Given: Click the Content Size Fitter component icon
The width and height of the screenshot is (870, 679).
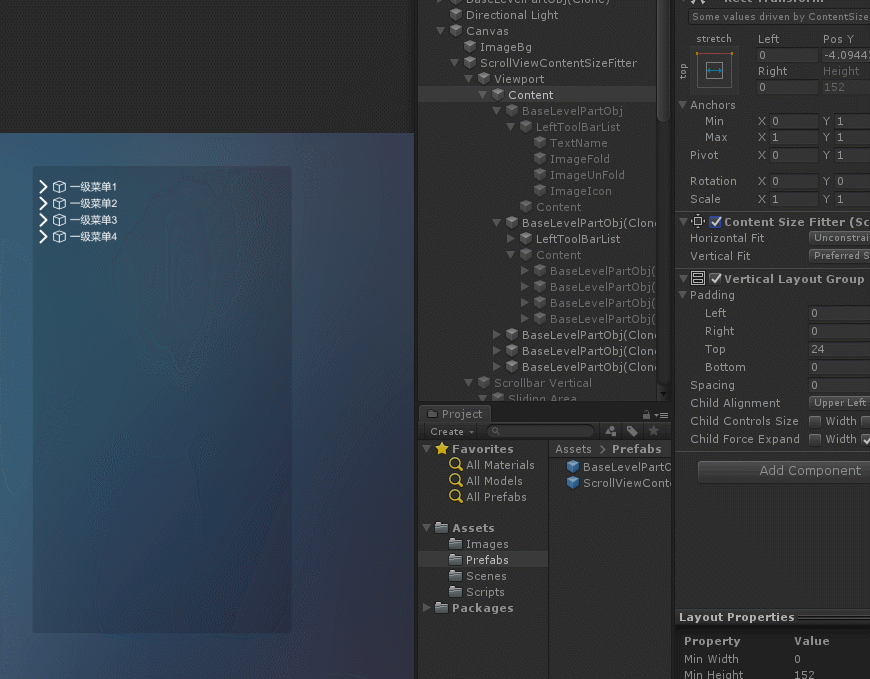Looking at the screenshot, I should coord(698,221).
